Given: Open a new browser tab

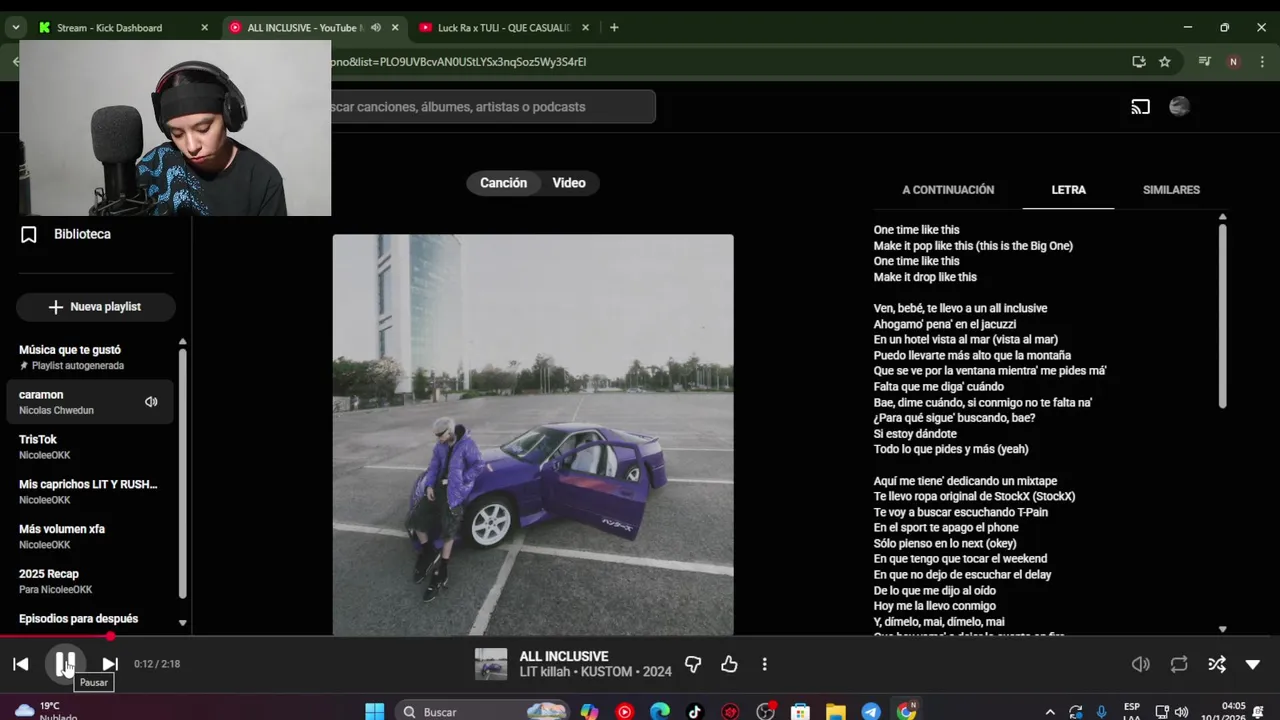Looking at the screenshot, I should (614, 28).
